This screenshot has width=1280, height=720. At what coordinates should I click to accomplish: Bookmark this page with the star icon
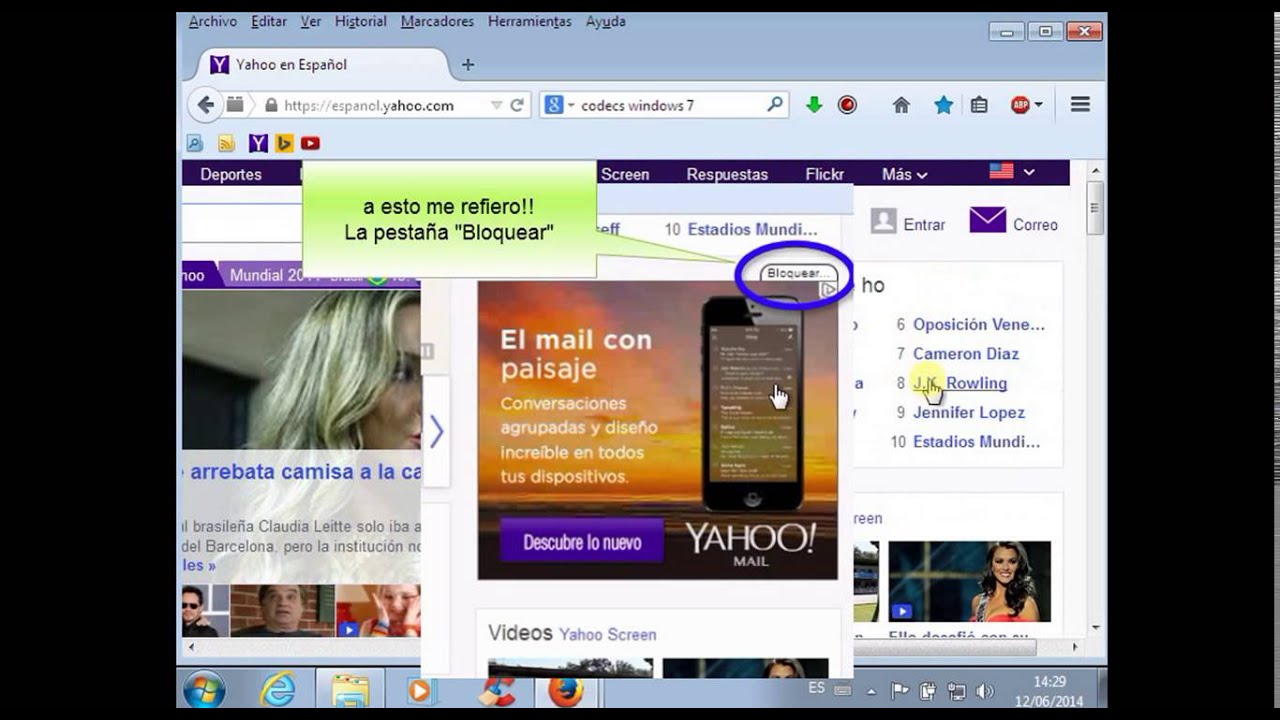coord(943,105)
